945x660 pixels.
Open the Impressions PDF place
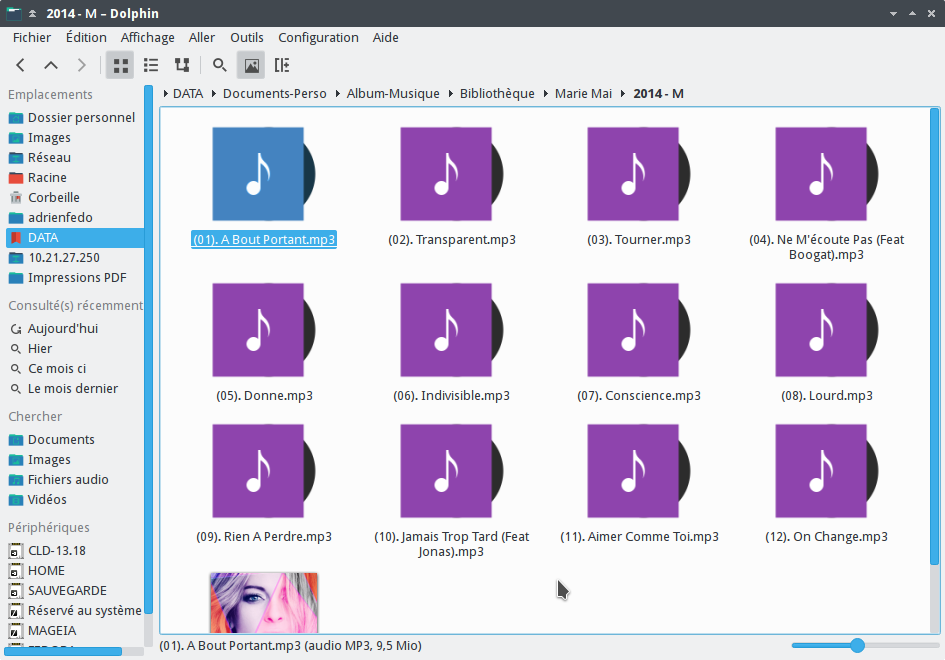(75, 277)
